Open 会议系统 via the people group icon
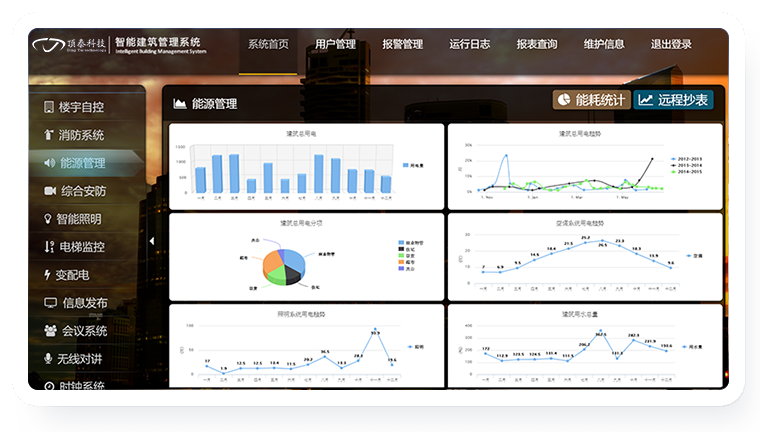The image size is (760, 432). tap(48, 331)
